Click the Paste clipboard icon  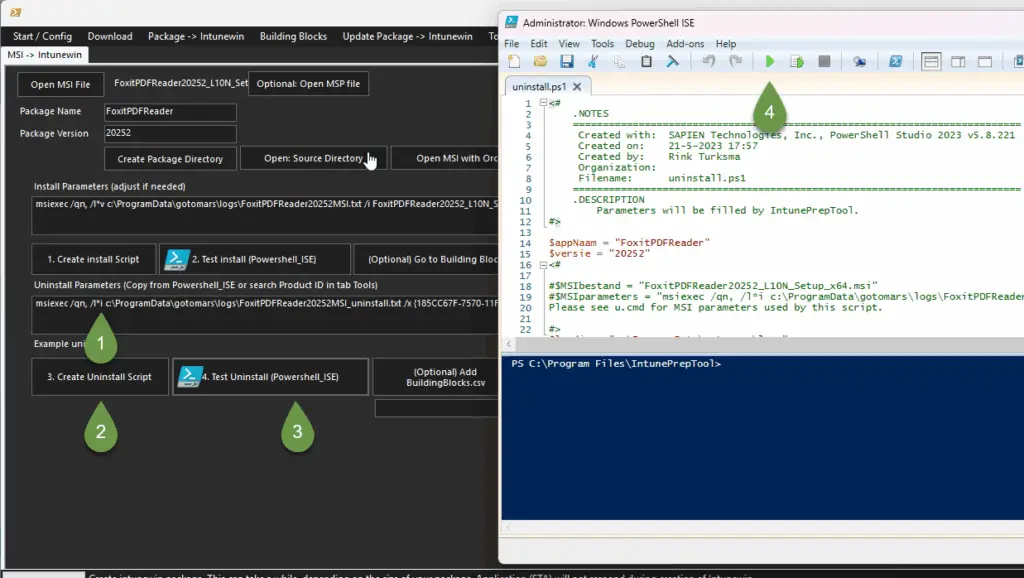tap(646, 62)
